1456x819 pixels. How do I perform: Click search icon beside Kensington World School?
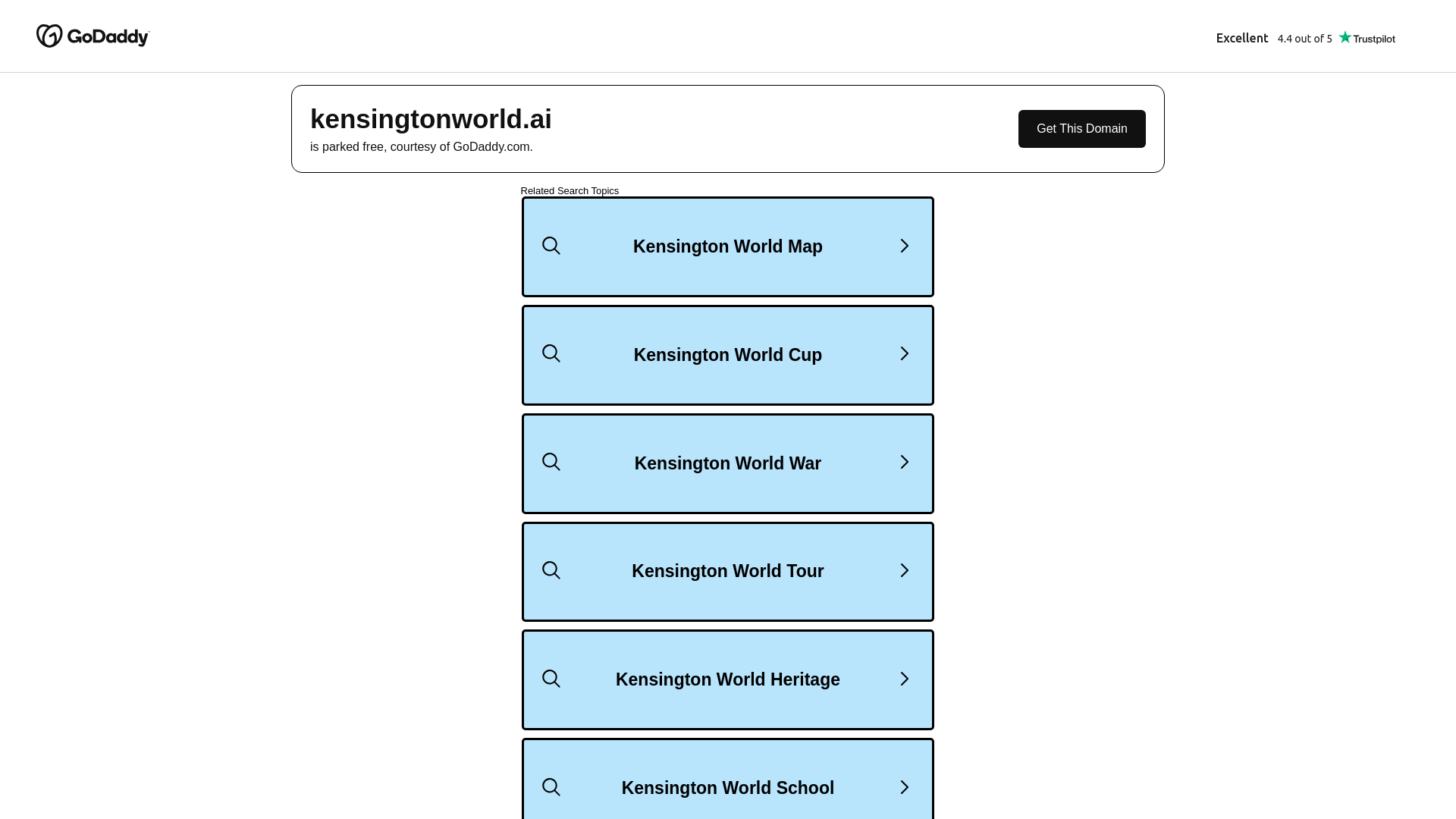pyautogui.click(x=551, y=787)
